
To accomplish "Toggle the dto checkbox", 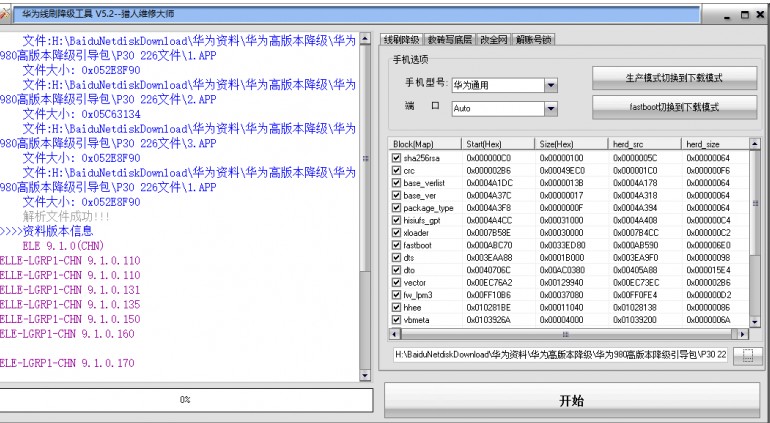I will coord(396,270).
